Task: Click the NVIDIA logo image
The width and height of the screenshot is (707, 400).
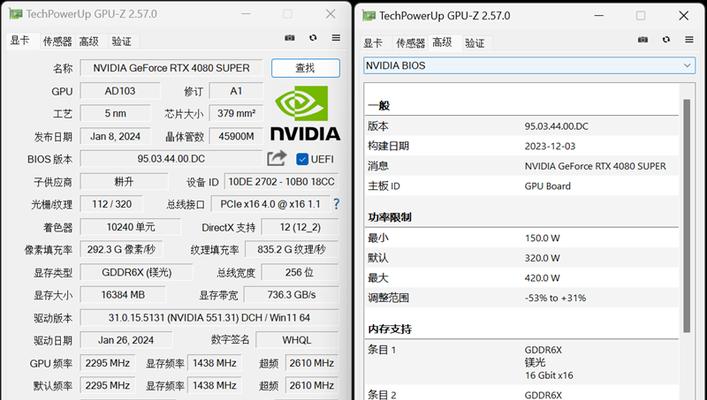Action: click(x=305, y=113)
